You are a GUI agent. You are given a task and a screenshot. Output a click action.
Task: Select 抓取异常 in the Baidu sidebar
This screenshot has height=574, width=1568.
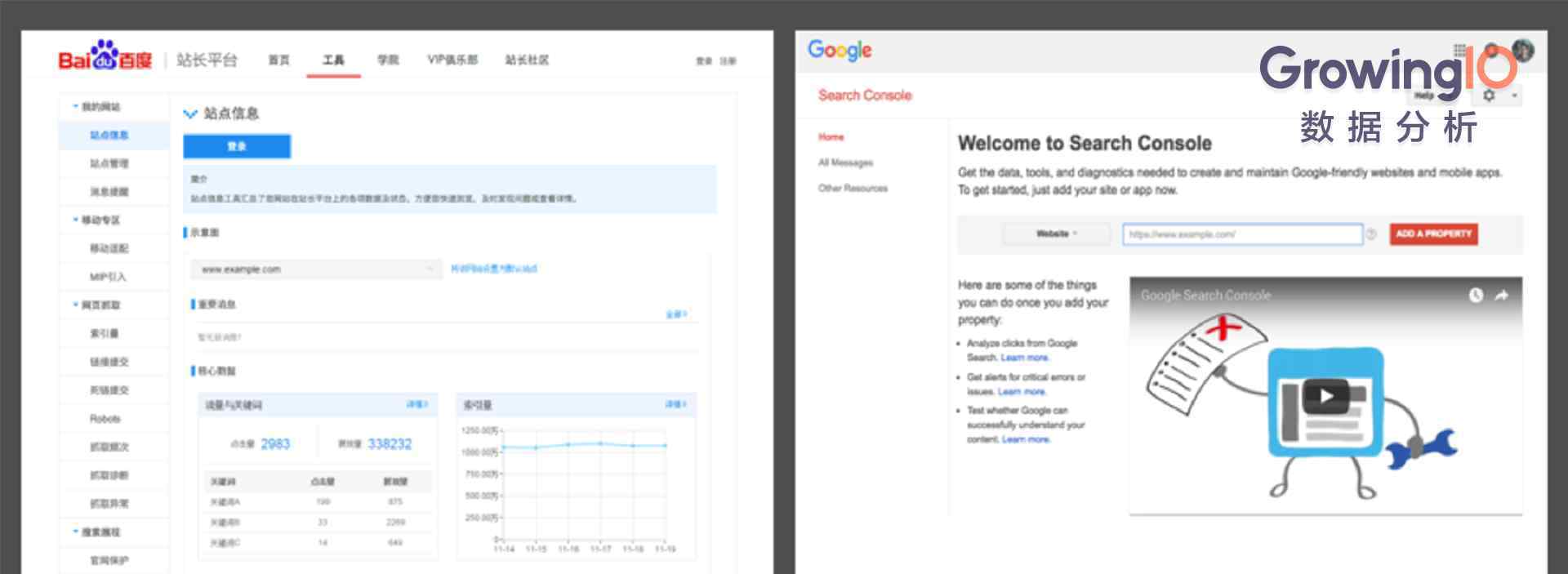click(109, 504)
